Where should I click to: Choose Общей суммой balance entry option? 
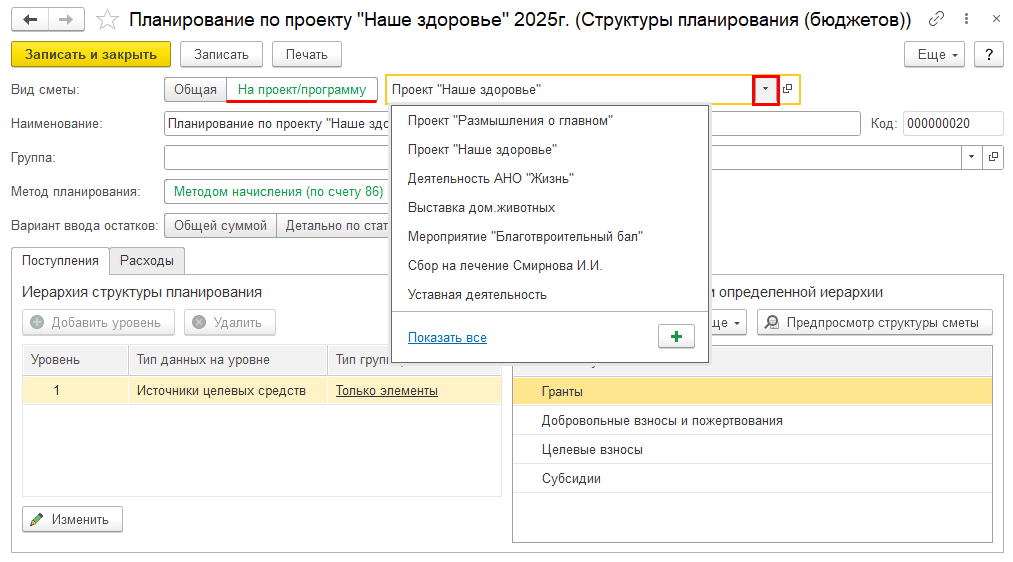(220, 226)
